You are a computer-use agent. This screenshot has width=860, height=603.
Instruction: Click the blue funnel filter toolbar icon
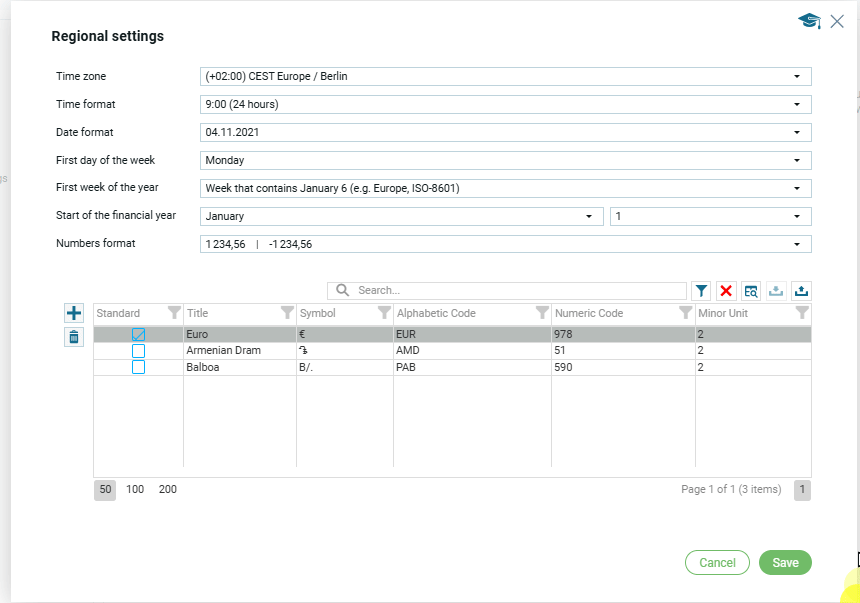pyautogui.click(x=701, y=291)
